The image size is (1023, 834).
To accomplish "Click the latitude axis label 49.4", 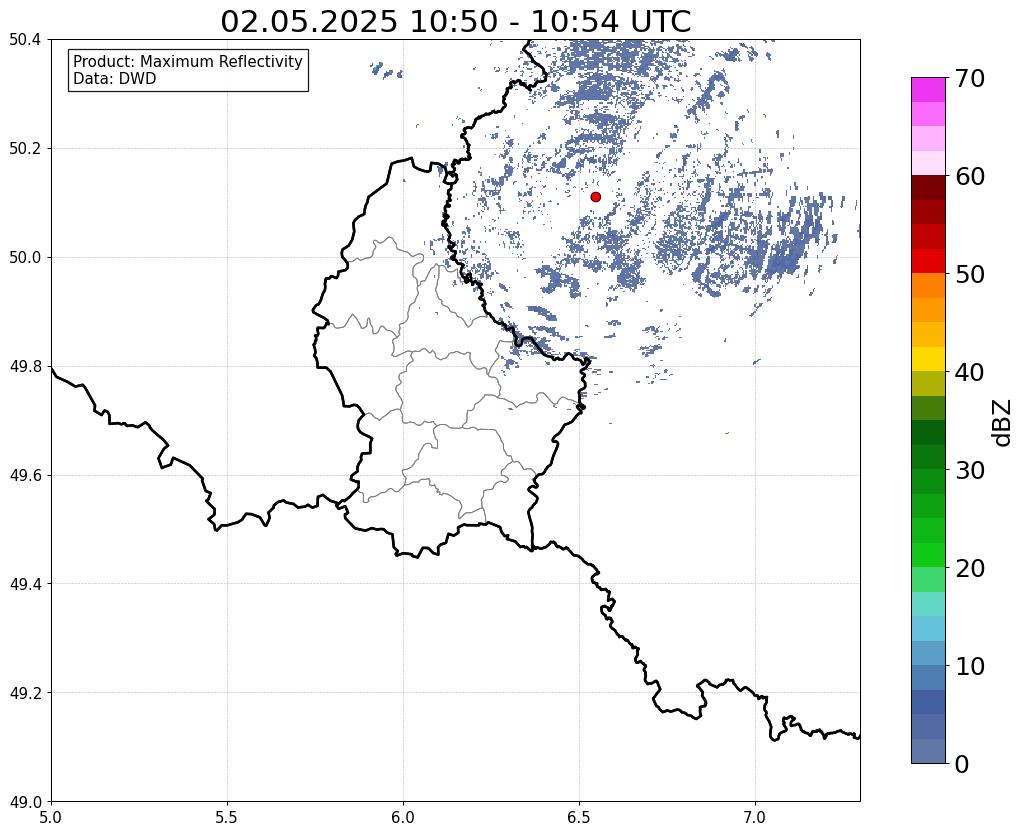I will [x=25, y=584].
